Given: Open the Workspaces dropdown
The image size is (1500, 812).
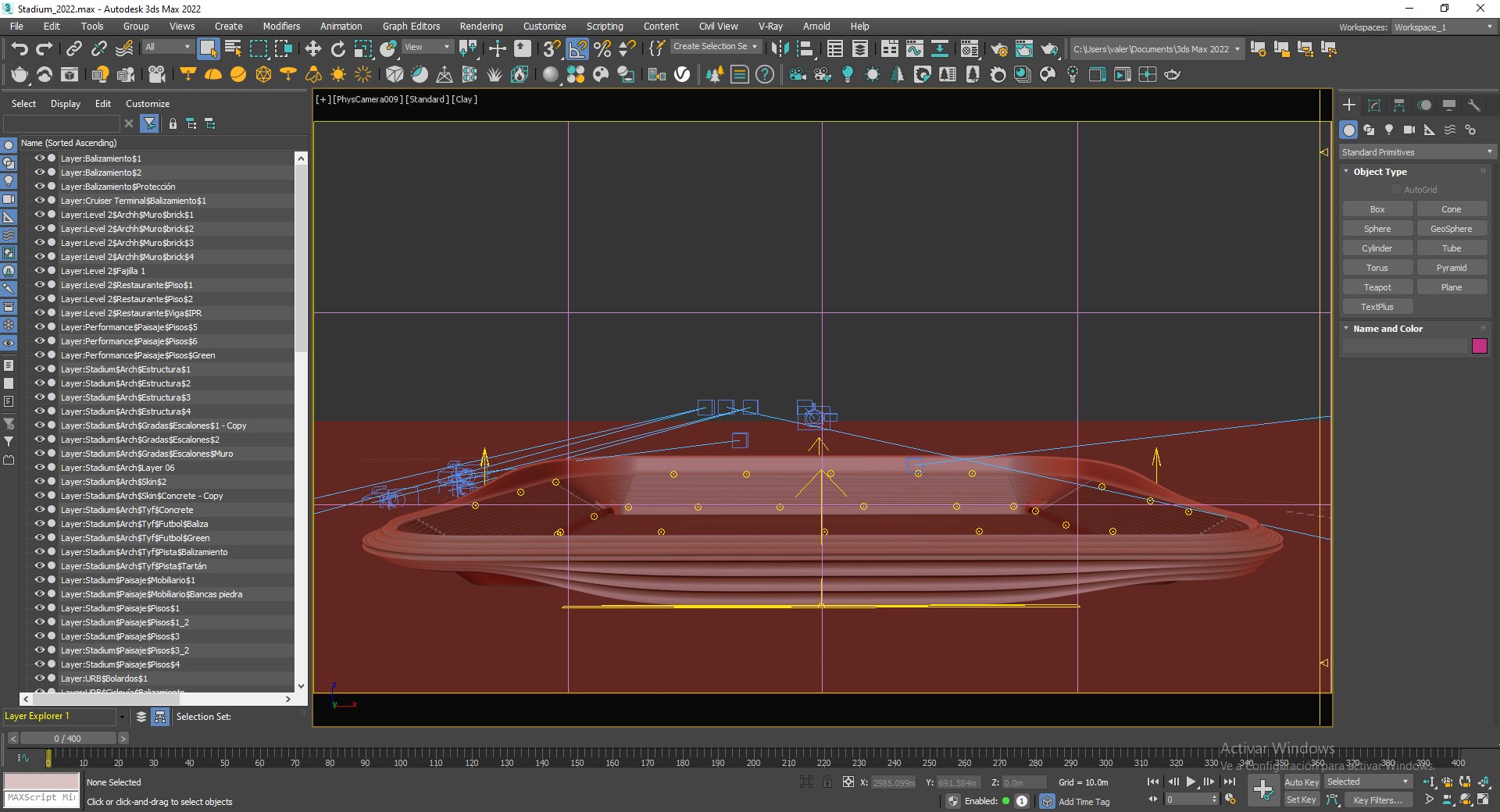Looking at the screenshot, I should click(1444, 27).
